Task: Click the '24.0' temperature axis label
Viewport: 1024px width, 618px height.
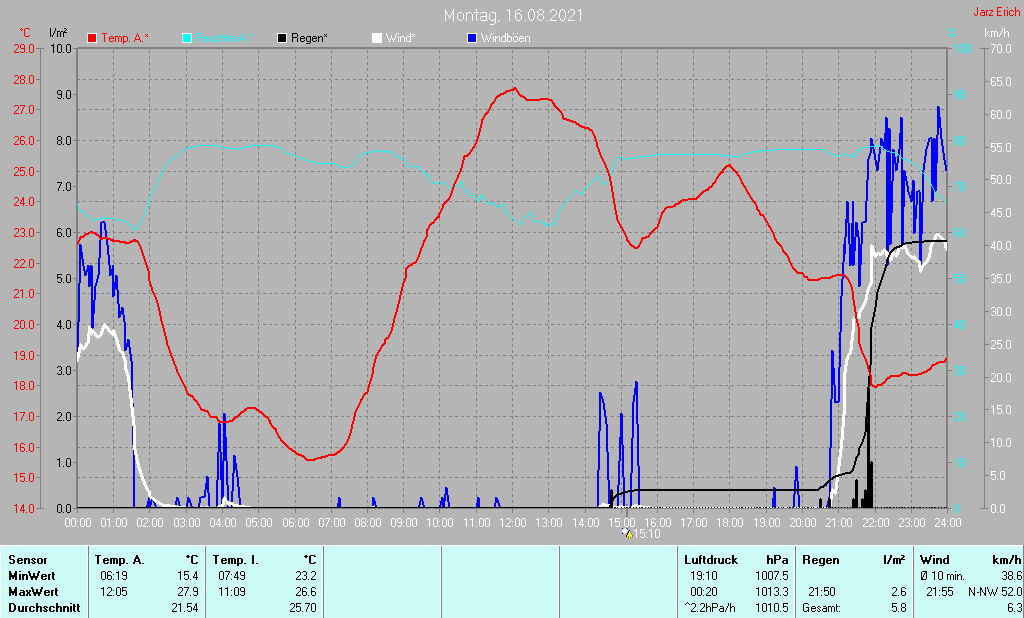Action: 24,202
